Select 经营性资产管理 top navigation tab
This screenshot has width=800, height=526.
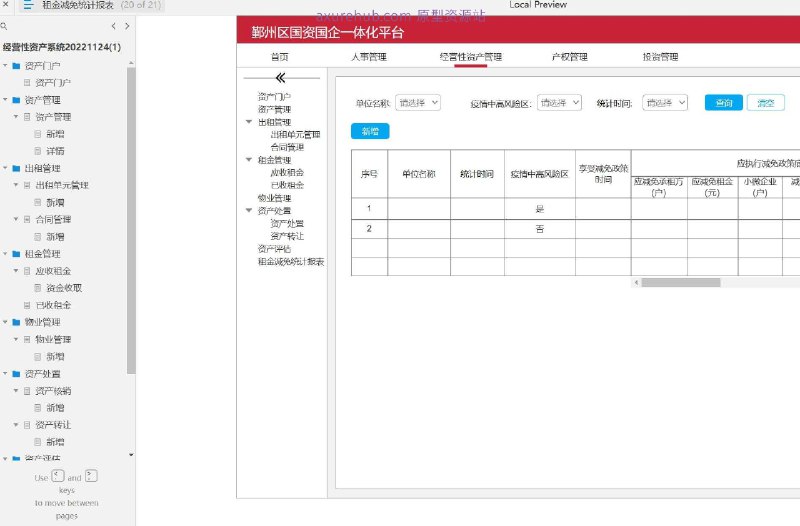(x=470, y=57)
